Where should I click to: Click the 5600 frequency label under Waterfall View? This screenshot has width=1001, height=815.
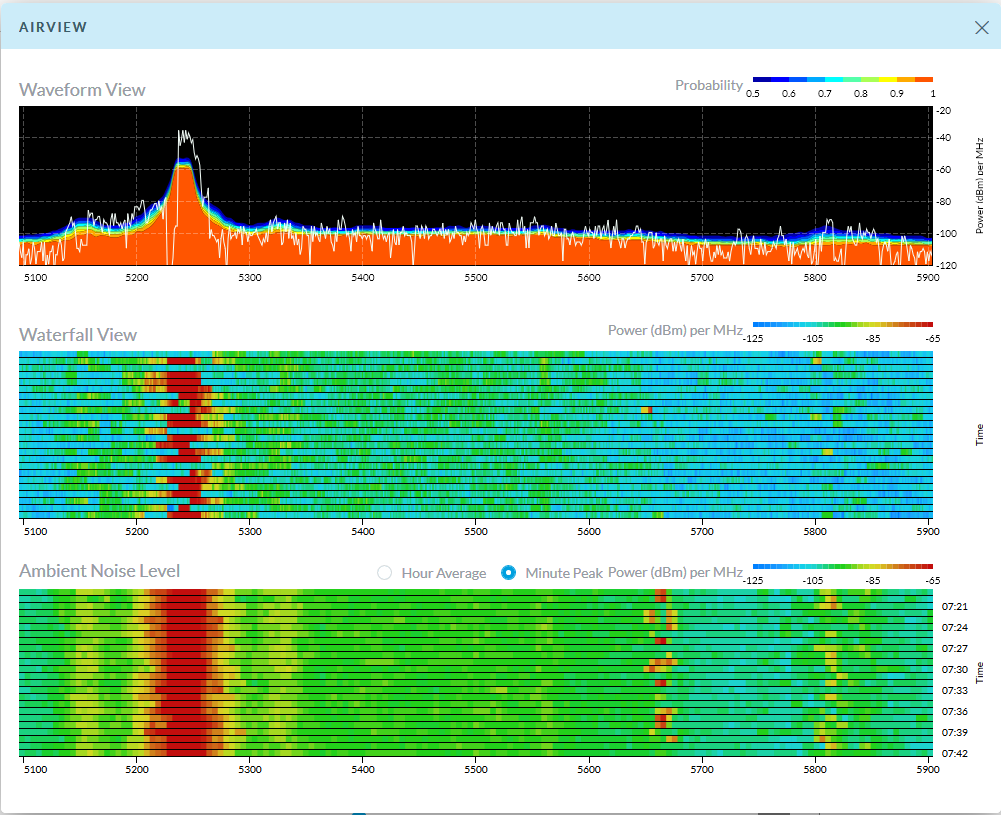tap(589, 532)
